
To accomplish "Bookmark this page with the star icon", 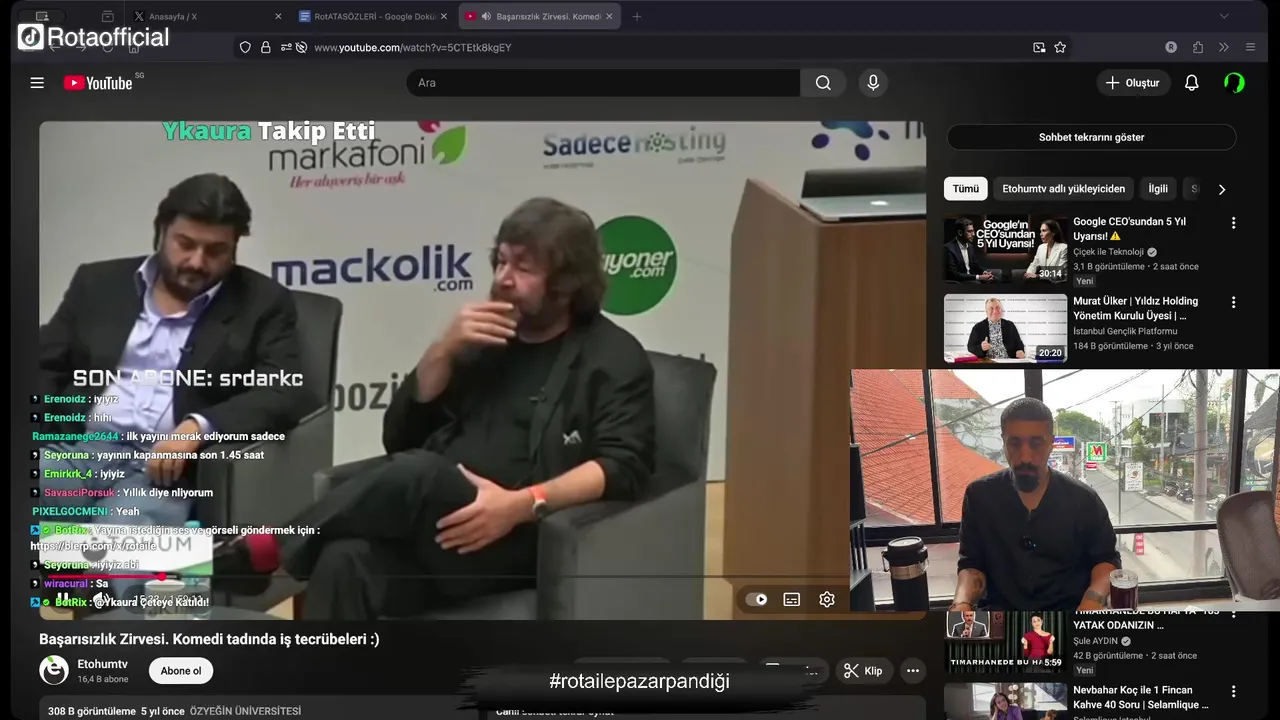I will [x=1060, y=47].
